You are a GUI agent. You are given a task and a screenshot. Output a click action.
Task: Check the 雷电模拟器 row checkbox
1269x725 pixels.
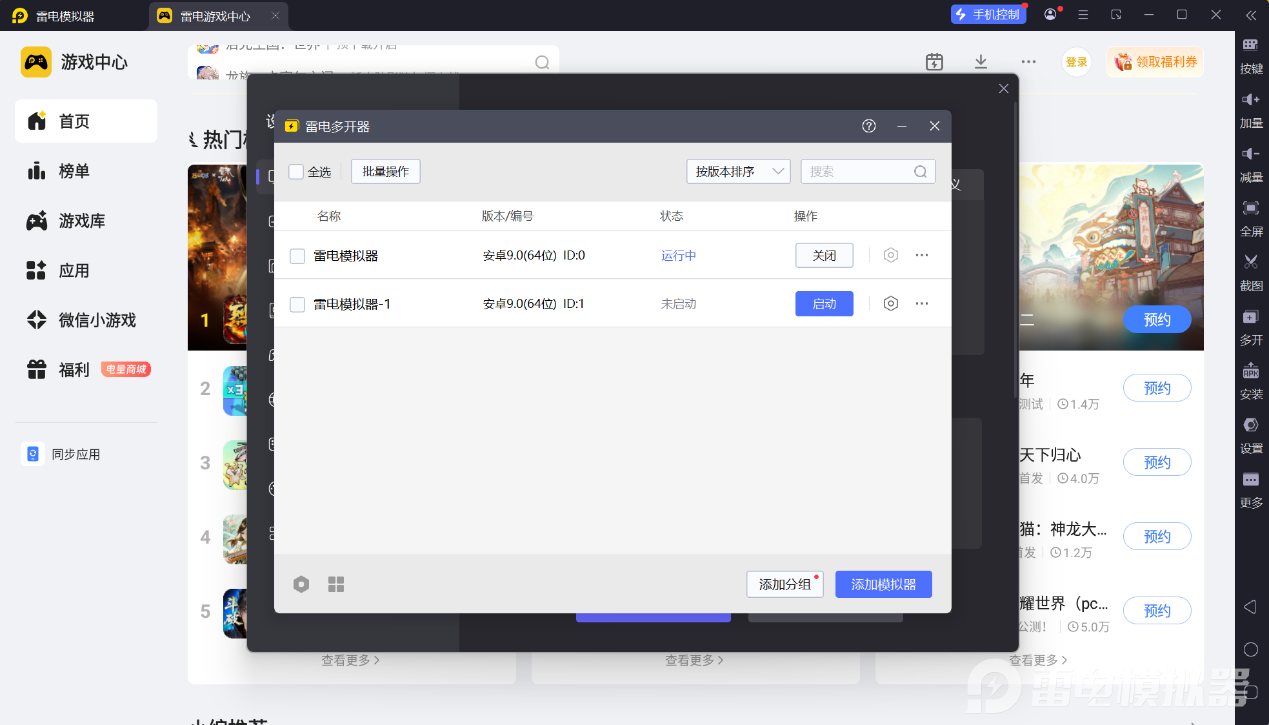pos(297,256)
